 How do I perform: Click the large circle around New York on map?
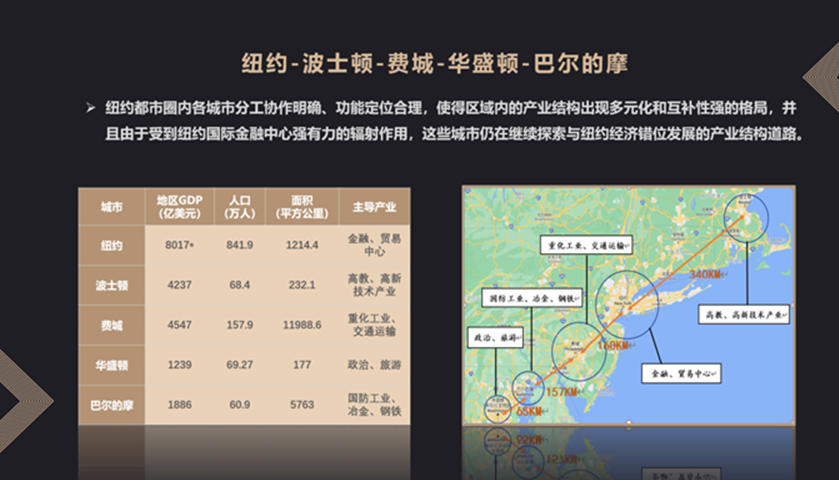click(x=627, y=304)
